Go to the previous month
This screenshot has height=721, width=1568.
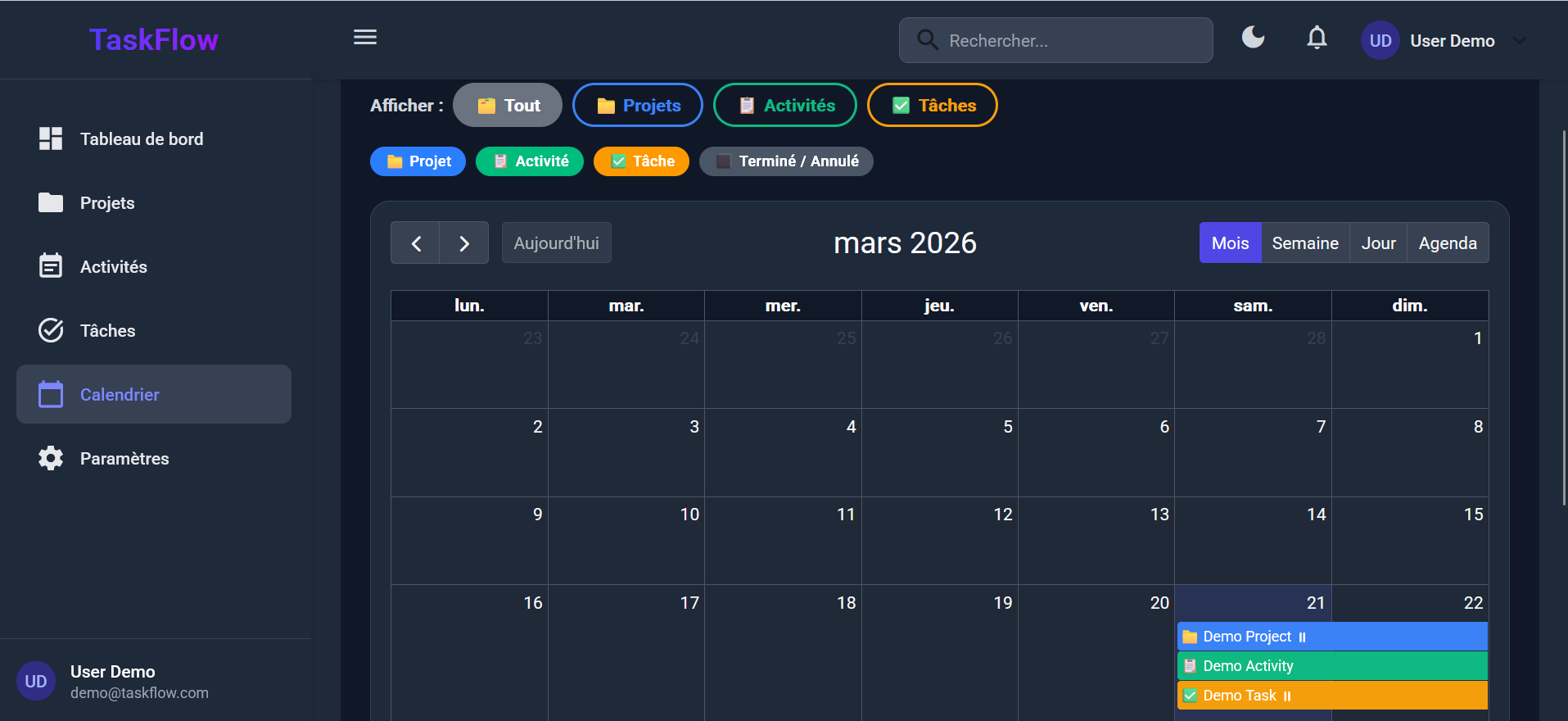tap(415, 243)
